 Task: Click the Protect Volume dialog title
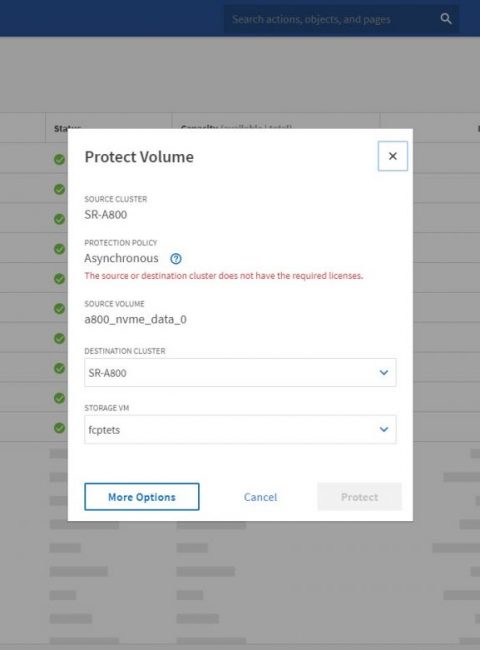[x=139, y=157]
